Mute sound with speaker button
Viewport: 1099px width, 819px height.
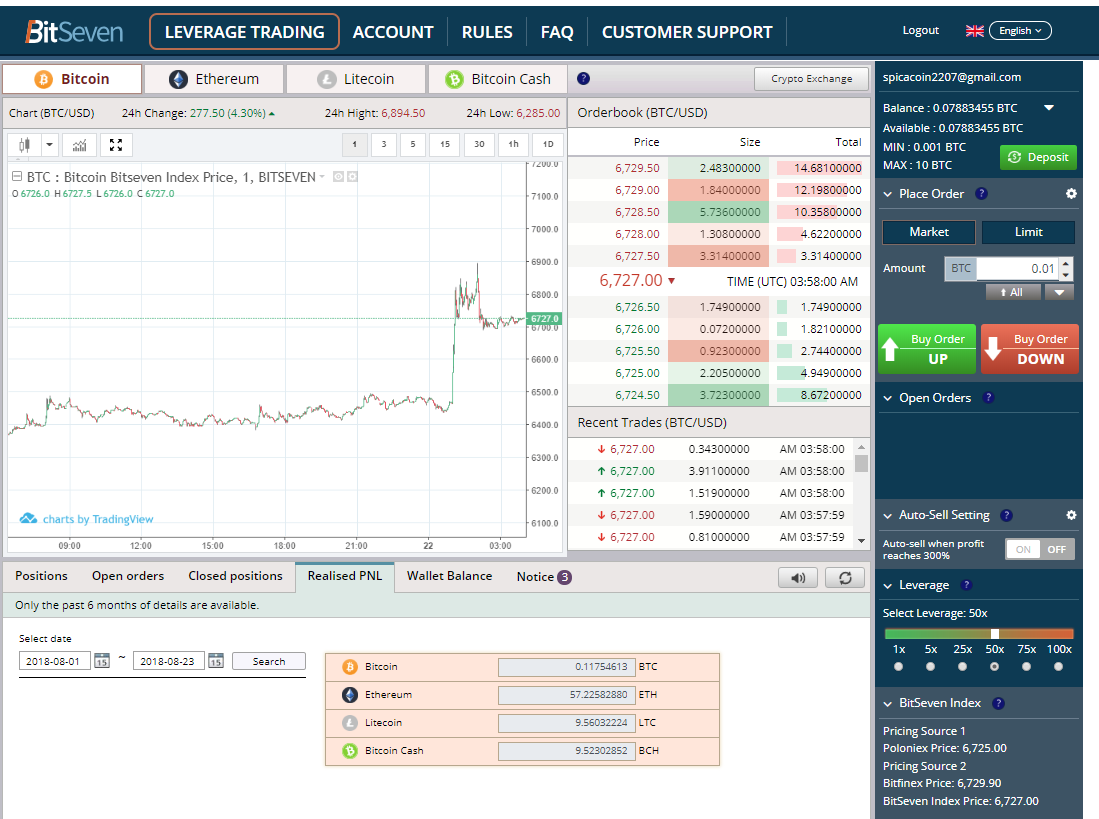click(798, 578)
